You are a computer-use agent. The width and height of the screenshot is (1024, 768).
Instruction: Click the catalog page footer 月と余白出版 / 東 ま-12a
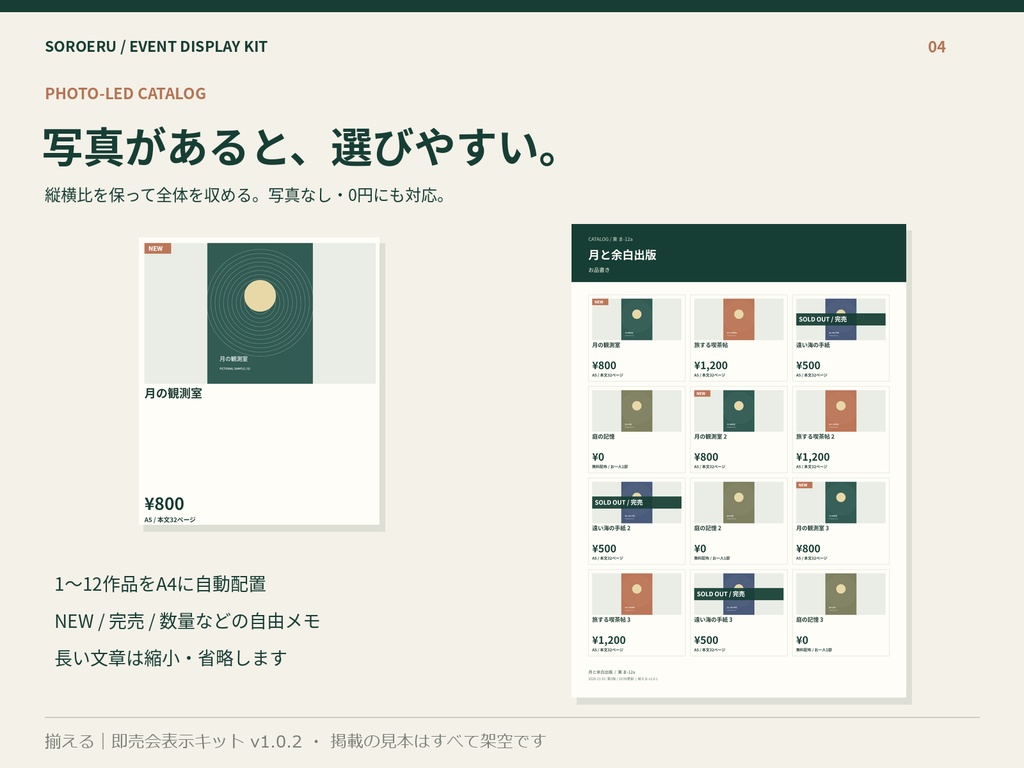(x=611, y=671)
